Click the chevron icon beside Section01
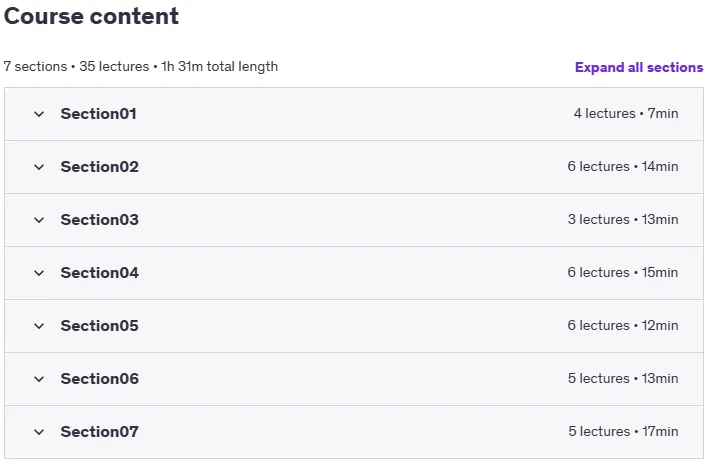This screenshot has height=464, width=709. coord(39,114)
